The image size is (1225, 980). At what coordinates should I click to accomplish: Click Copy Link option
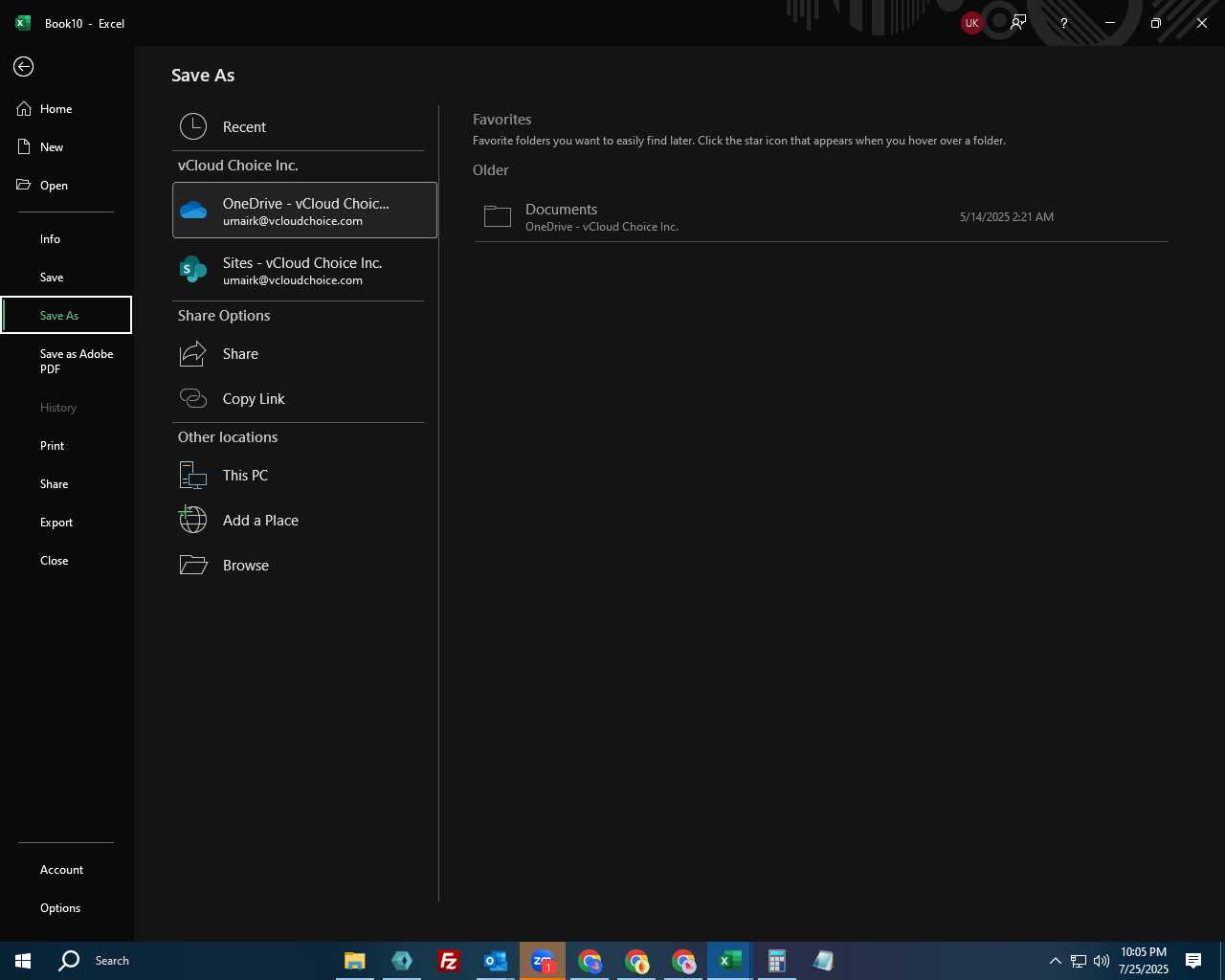pyautogui.click(x=304, y=399)
